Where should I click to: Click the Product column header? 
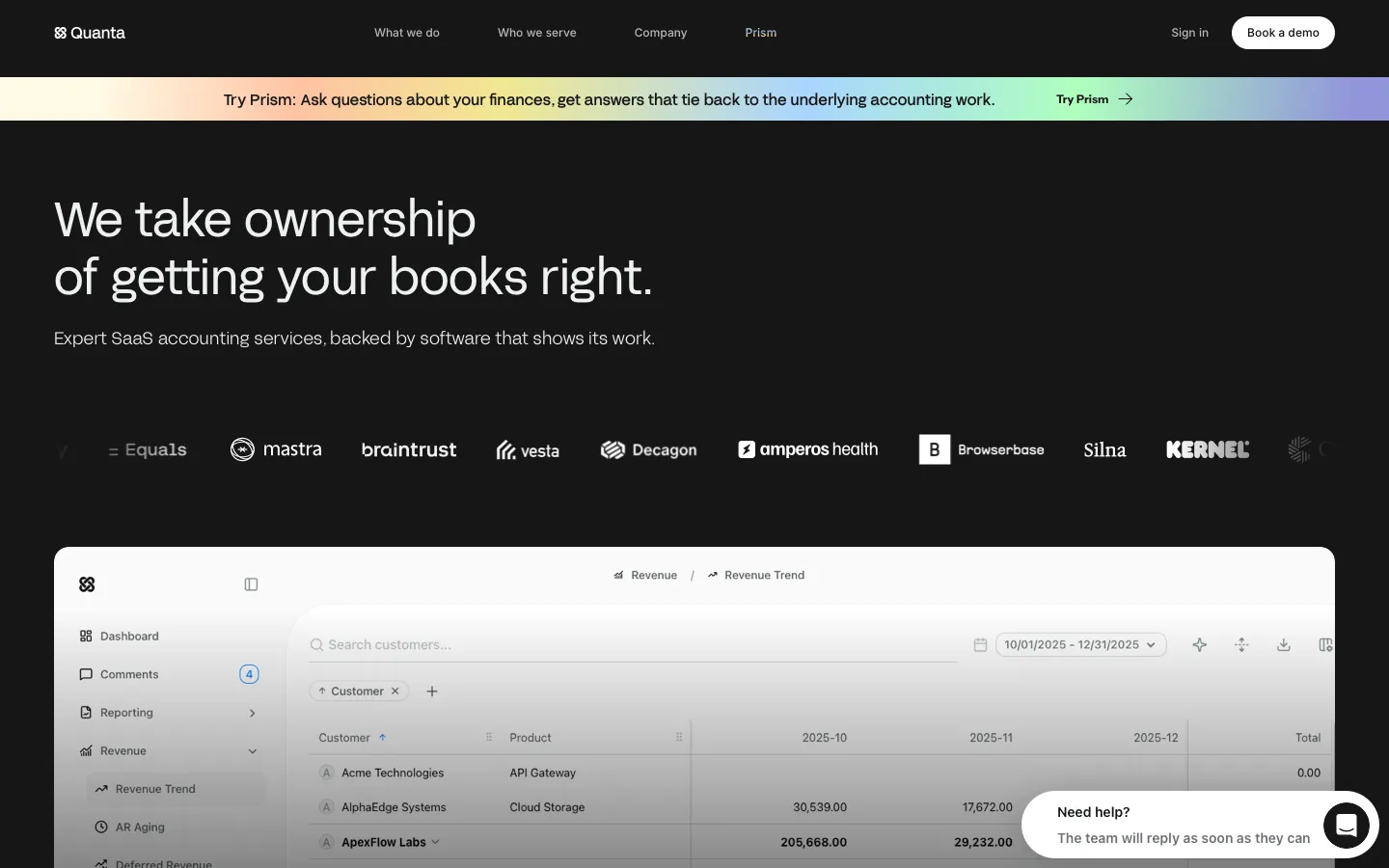(531, 738)
